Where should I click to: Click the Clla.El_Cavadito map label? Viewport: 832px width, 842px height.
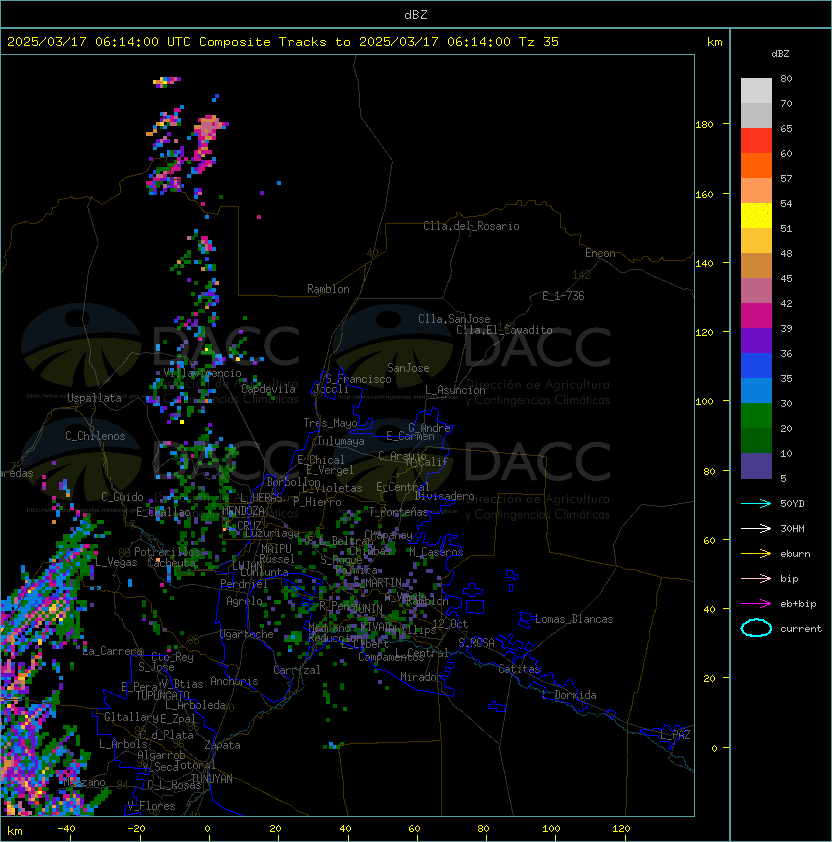click(504, 330)
